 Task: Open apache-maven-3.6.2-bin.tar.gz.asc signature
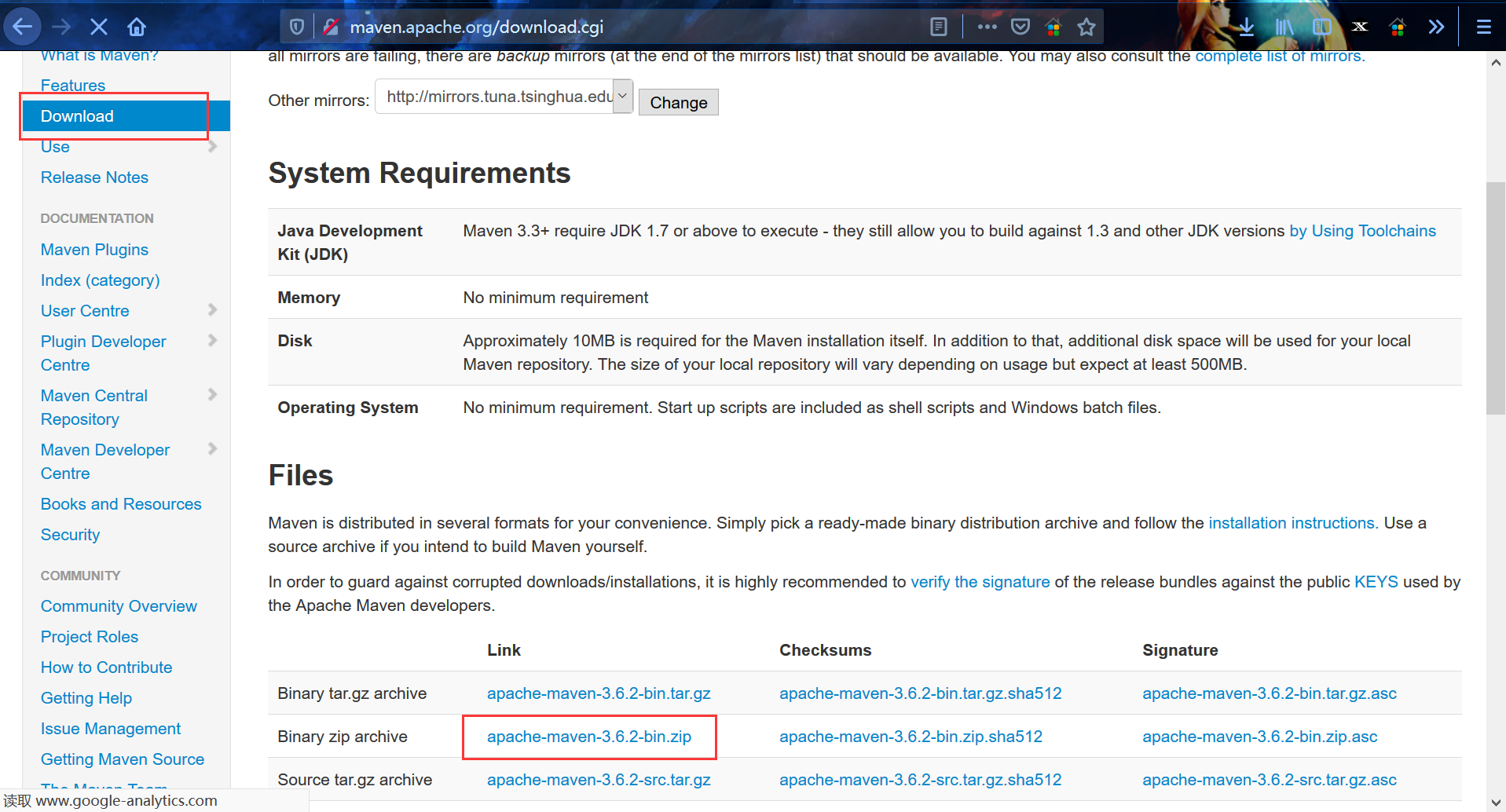pyautogui.click(x=1270, y=693)
